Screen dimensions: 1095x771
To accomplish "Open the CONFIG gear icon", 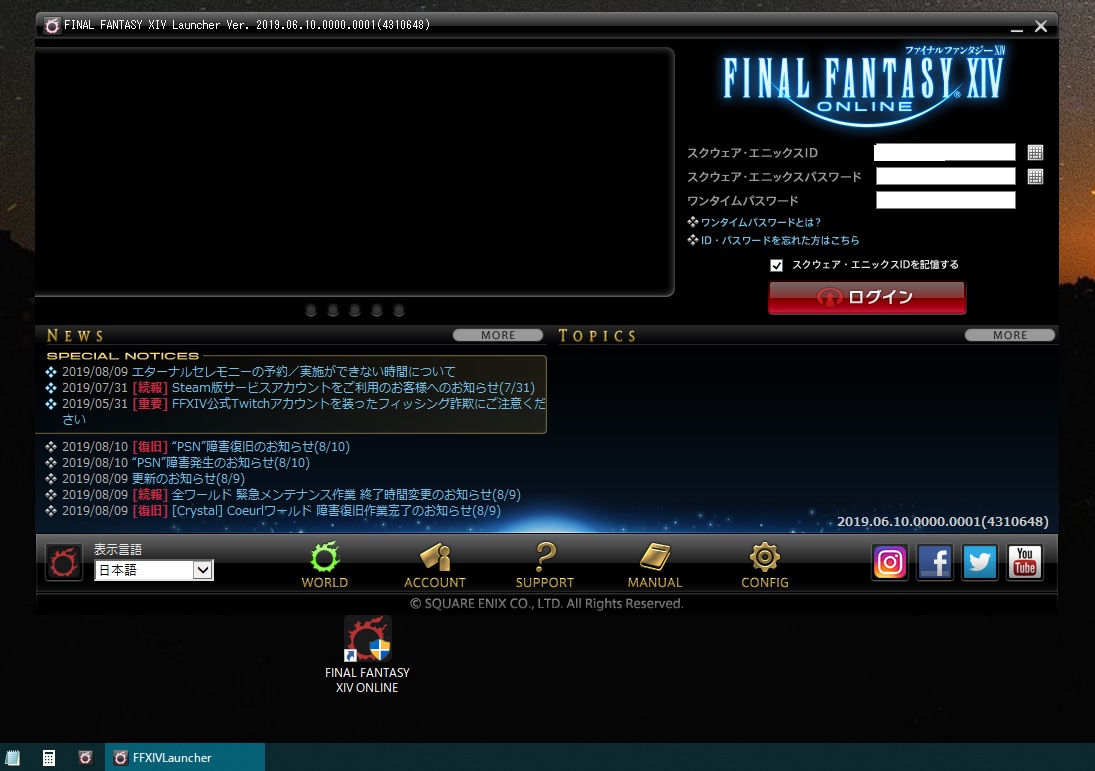I will tap(765, 564).
